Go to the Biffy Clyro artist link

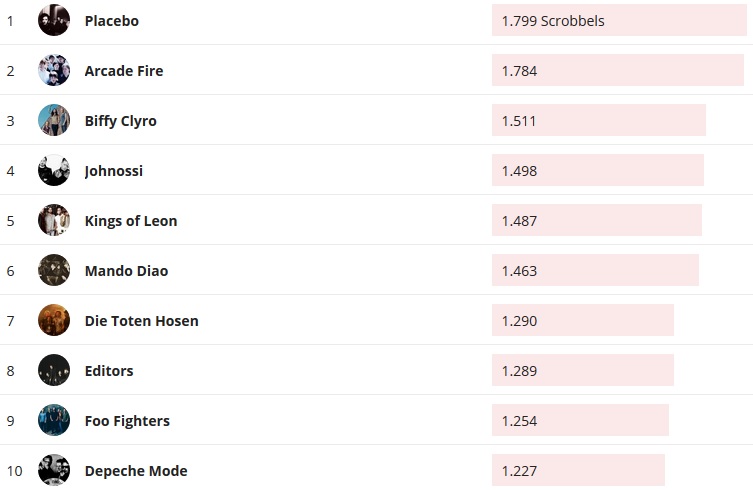click(x=120, y=121)
